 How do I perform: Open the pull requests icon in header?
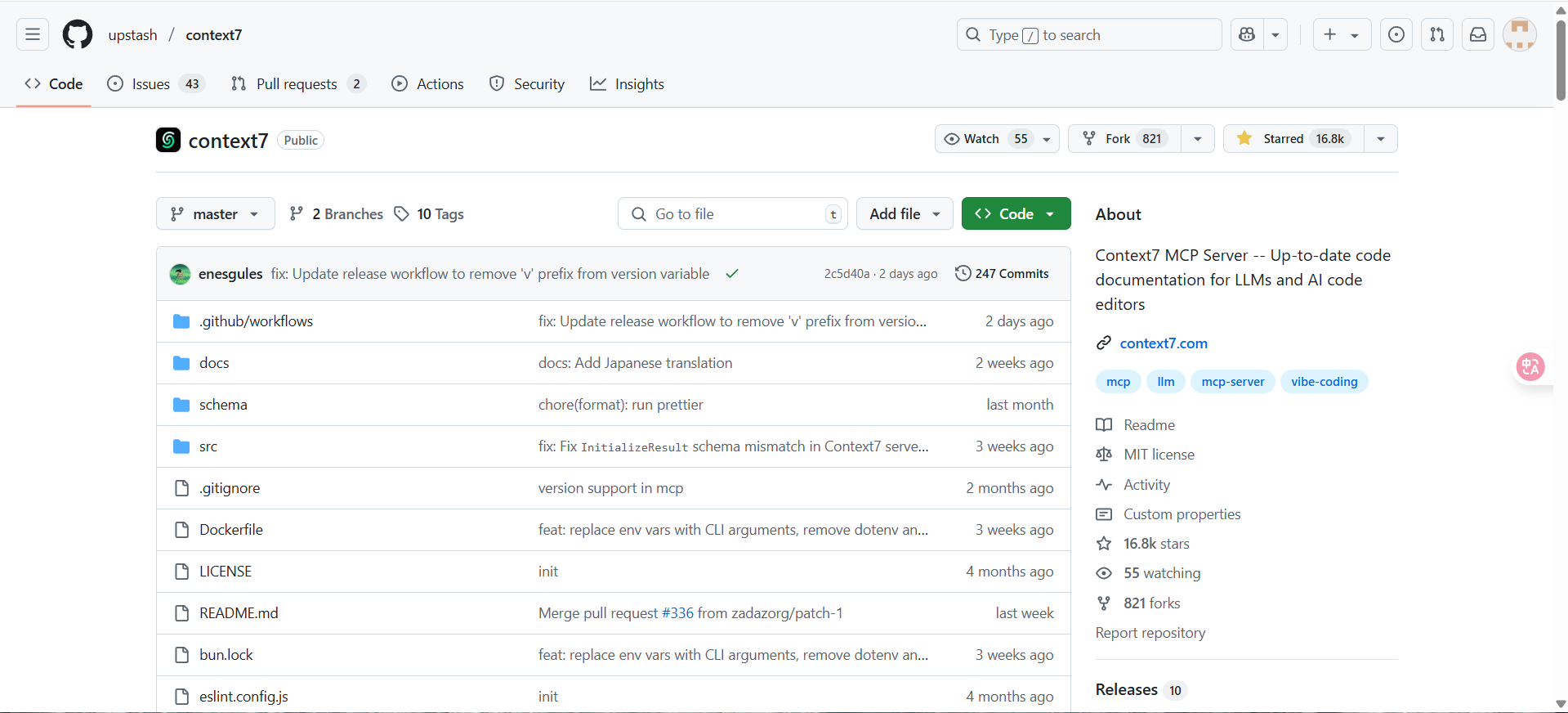tap(1437, 34)
